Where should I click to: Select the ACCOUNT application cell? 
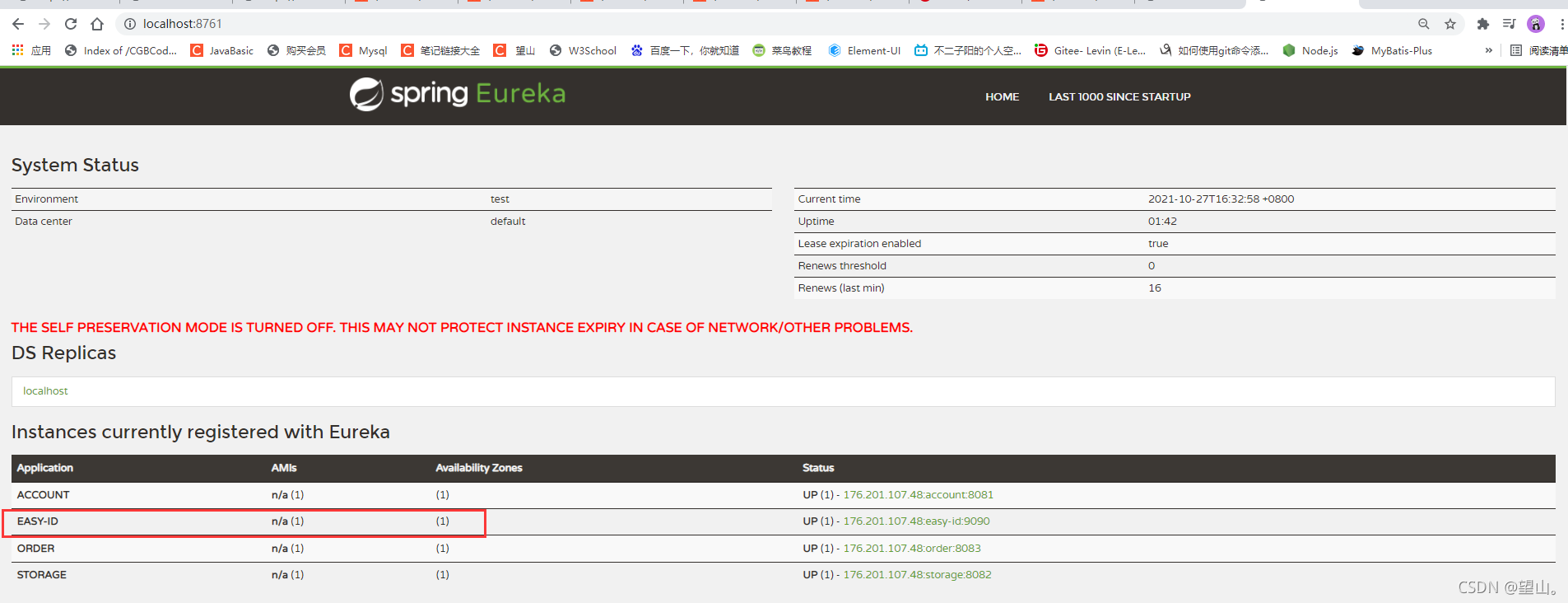pyautogui.click(x=44, y=494)
